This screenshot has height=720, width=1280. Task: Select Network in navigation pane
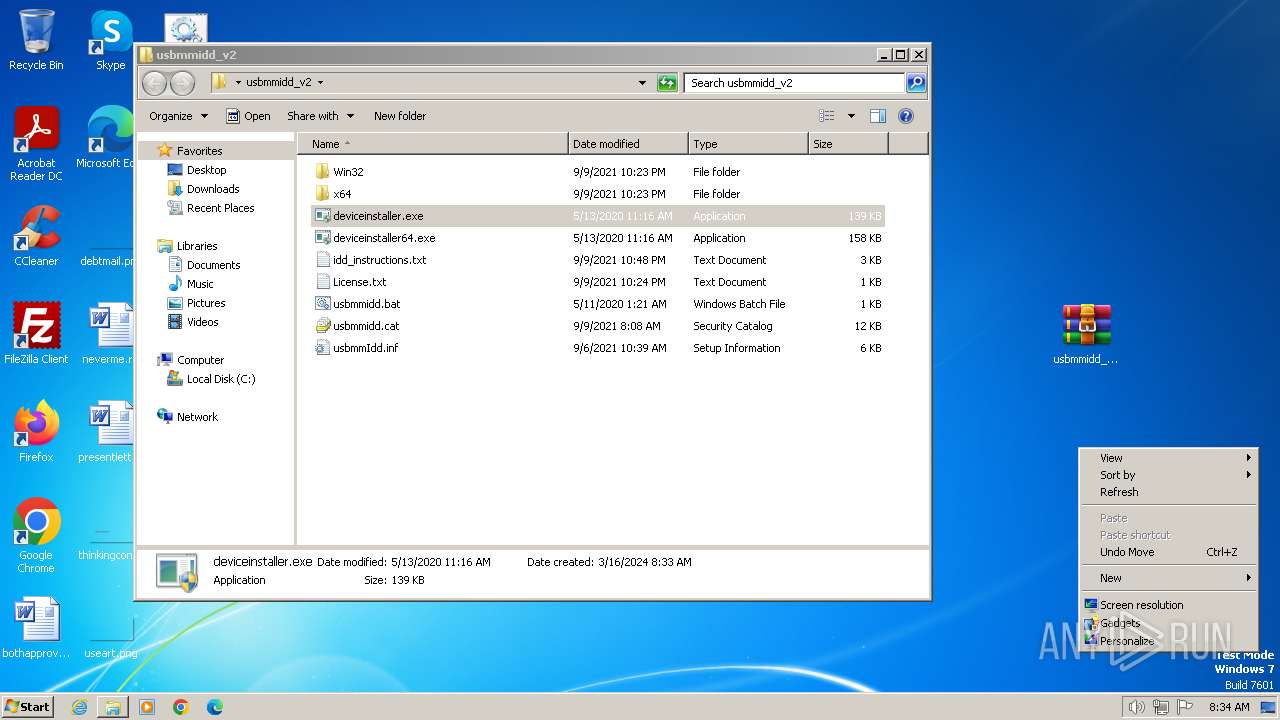pyautogui.click(x=197, y=417)
